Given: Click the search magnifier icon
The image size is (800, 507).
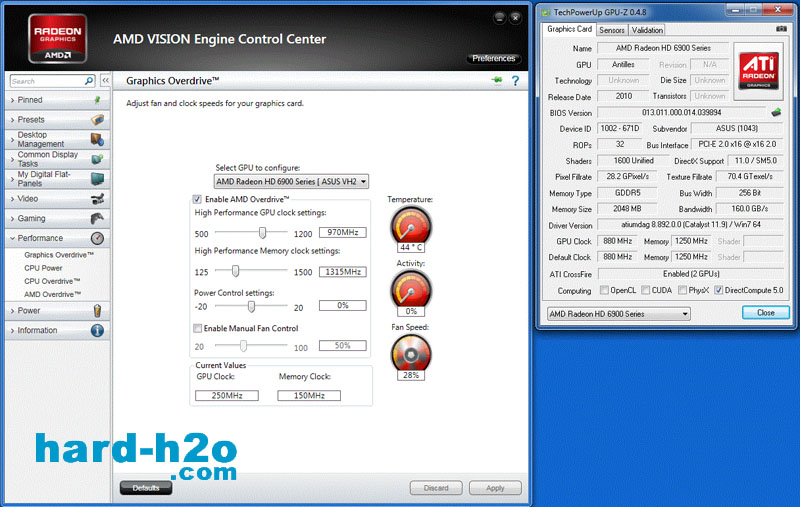Looking at the screenshot, I should pos(89,81).
